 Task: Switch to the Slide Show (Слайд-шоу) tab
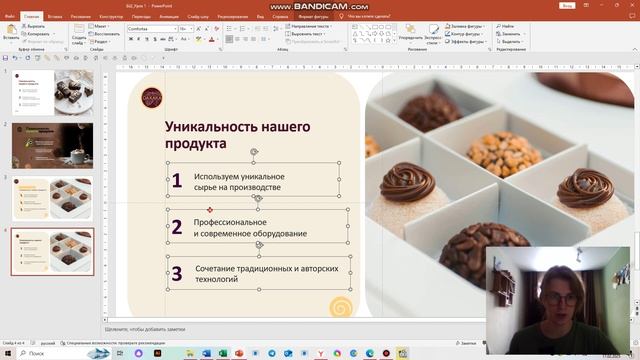tap(198, 16)
